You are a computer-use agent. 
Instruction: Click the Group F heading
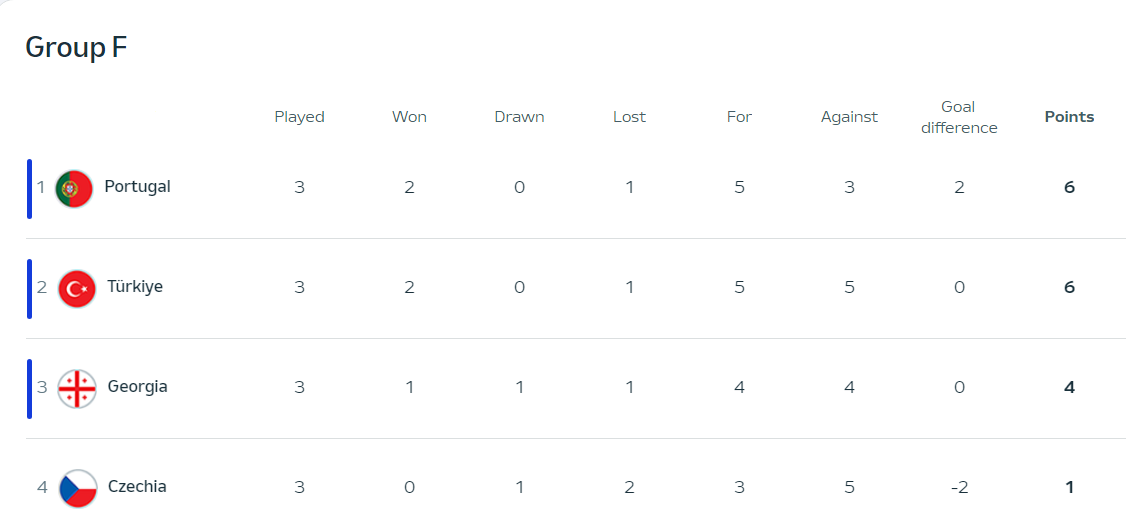(x=76, y=47)
